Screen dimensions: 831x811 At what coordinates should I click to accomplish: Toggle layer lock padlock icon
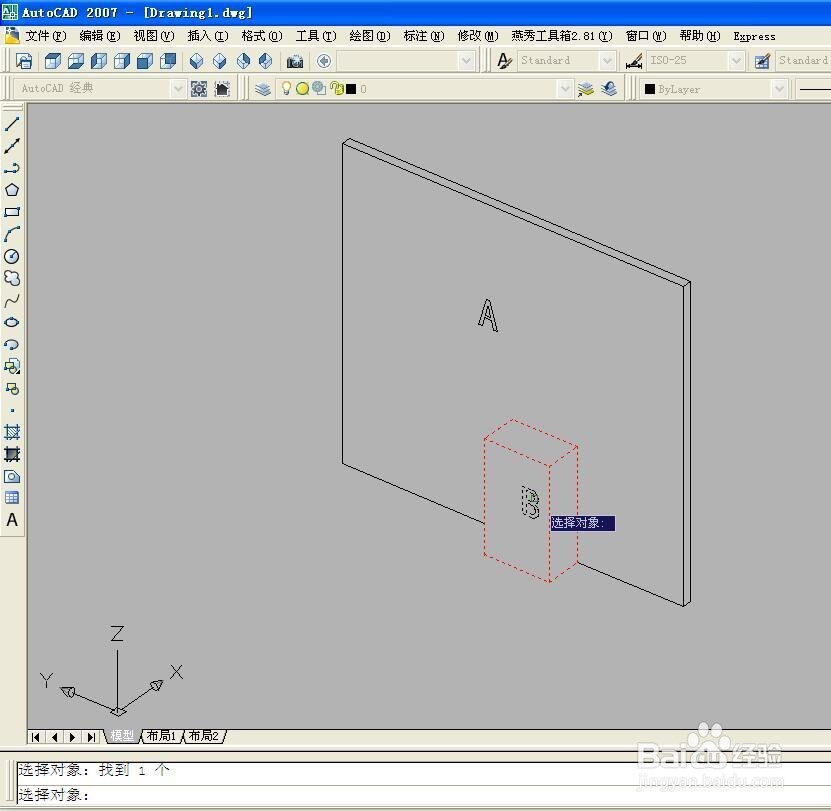click(x=336, y=88)
